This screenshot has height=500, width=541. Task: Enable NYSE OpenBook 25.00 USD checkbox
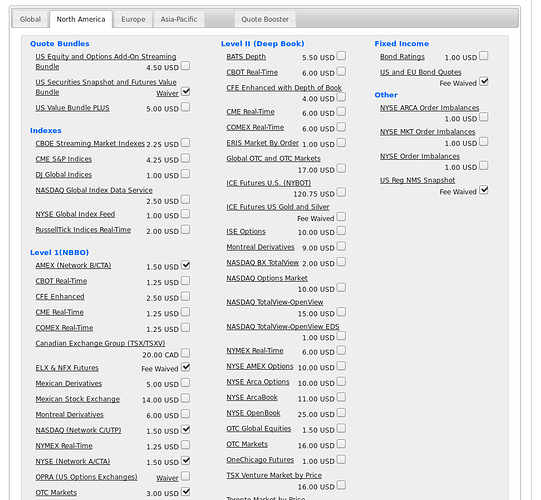[341, 413]
